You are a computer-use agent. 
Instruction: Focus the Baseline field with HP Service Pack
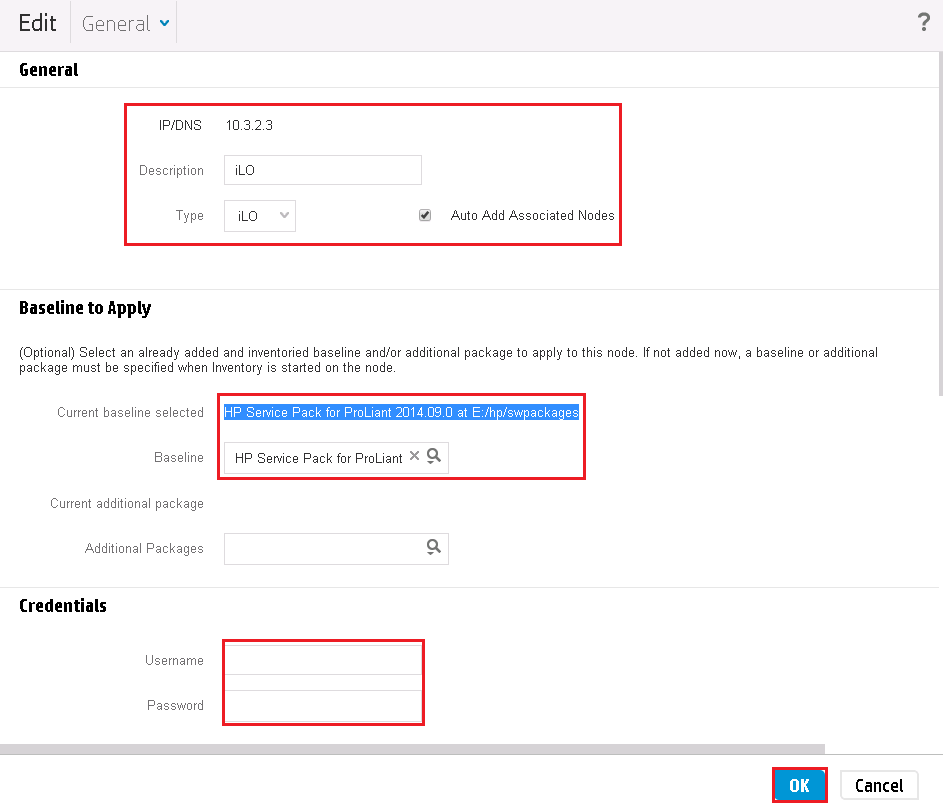pyautogui.click(x=318, y=458)
